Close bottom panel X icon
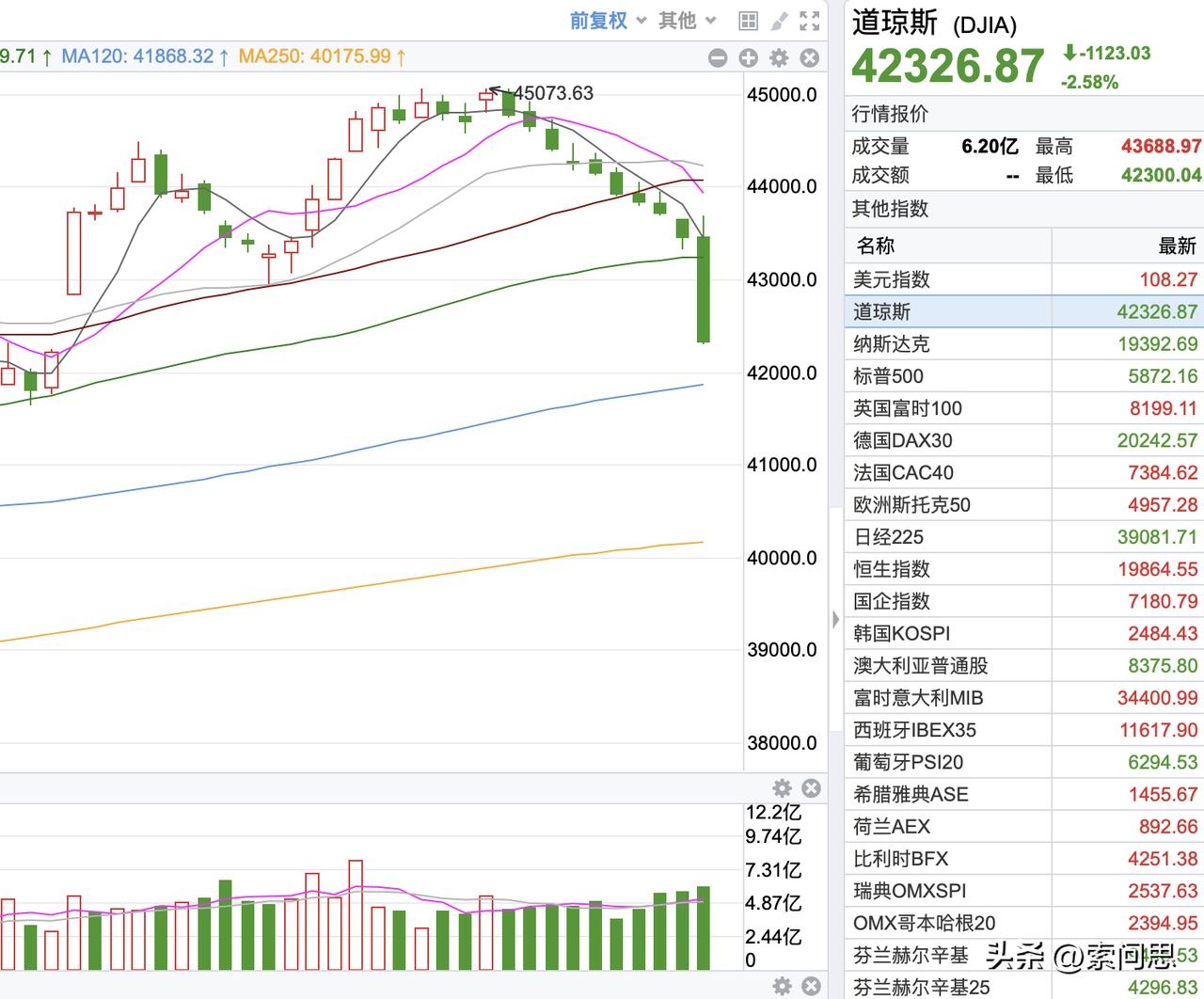This screenshot has height=999, width=1204. coord(811,986)
